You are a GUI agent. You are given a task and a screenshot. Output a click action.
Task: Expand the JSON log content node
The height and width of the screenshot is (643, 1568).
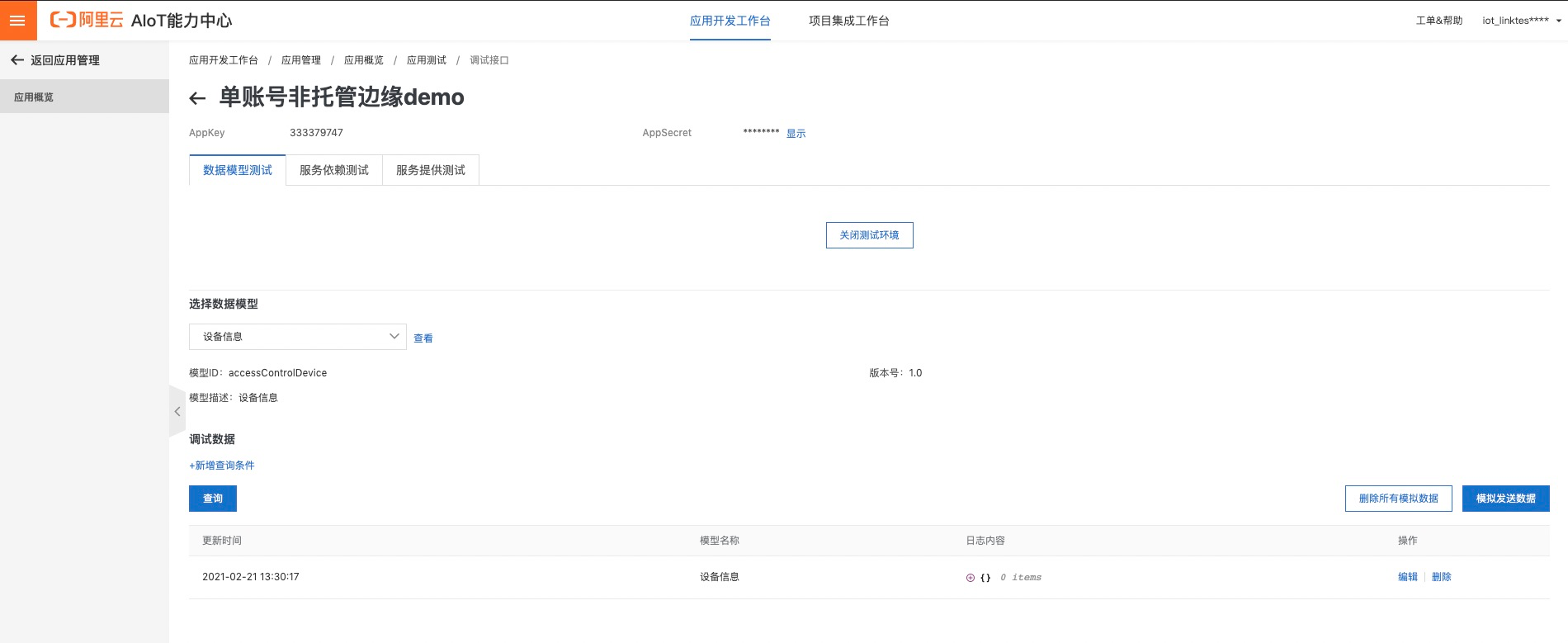tap(971, 578)
